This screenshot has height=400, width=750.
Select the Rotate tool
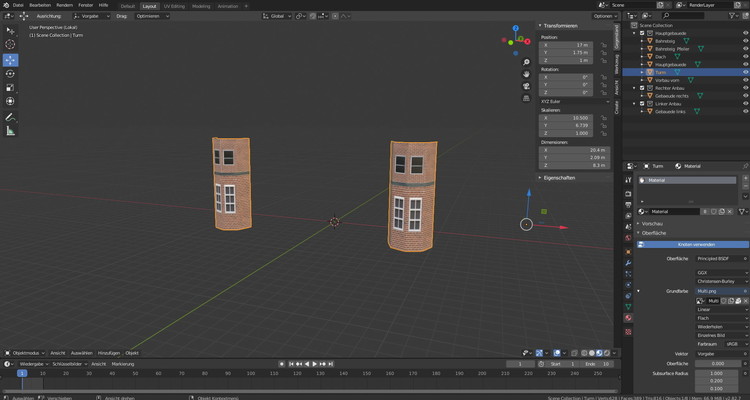point(11,73)
